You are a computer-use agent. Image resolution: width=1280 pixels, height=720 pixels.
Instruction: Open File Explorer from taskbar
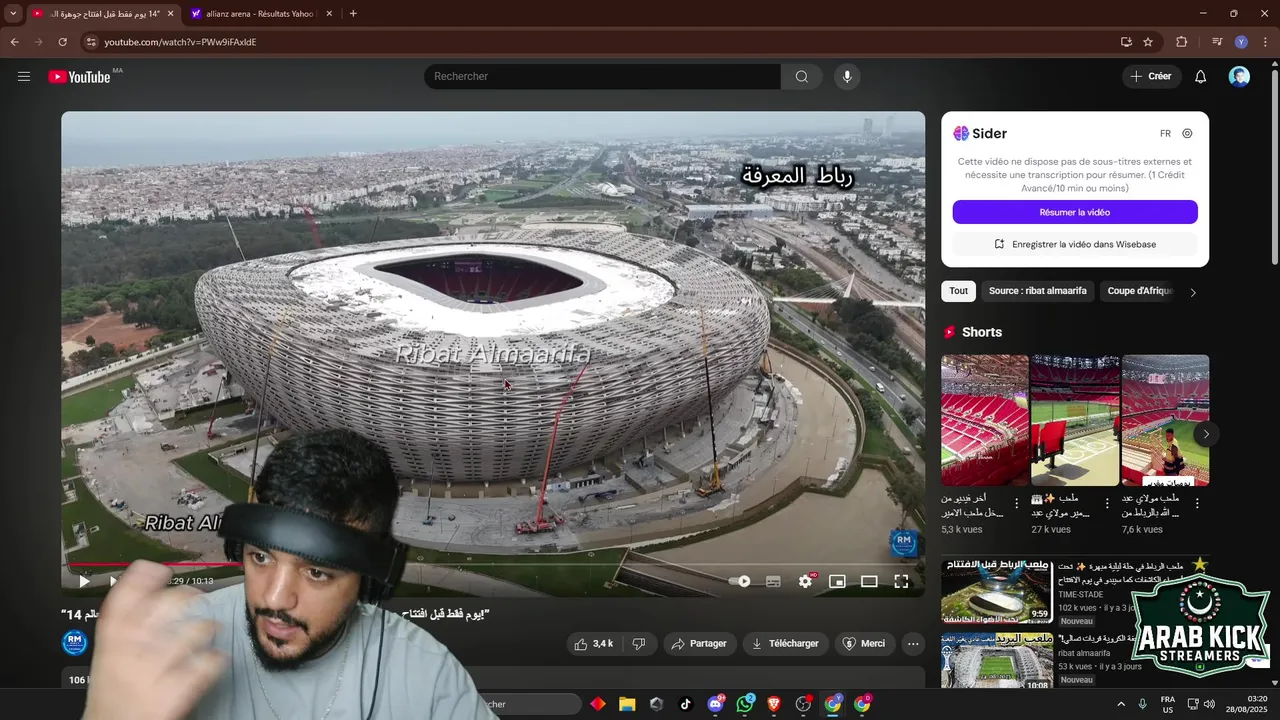[x=627, y=704]
